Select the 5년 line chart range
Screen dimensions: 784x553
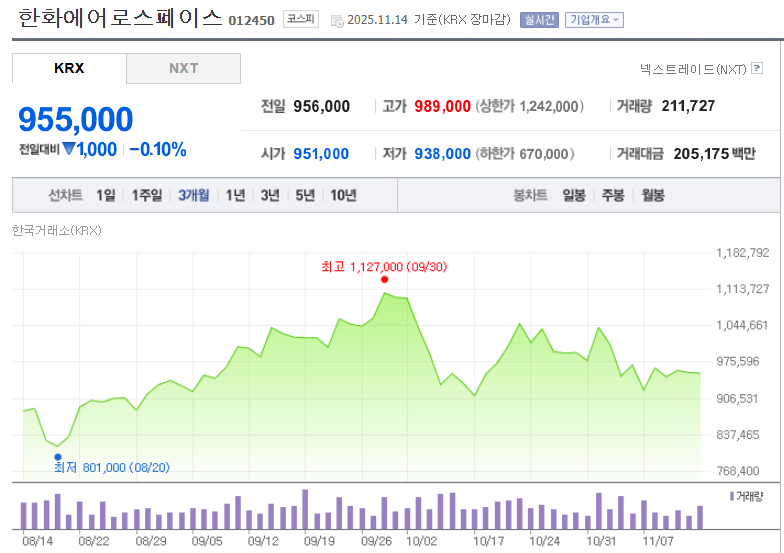305,195
